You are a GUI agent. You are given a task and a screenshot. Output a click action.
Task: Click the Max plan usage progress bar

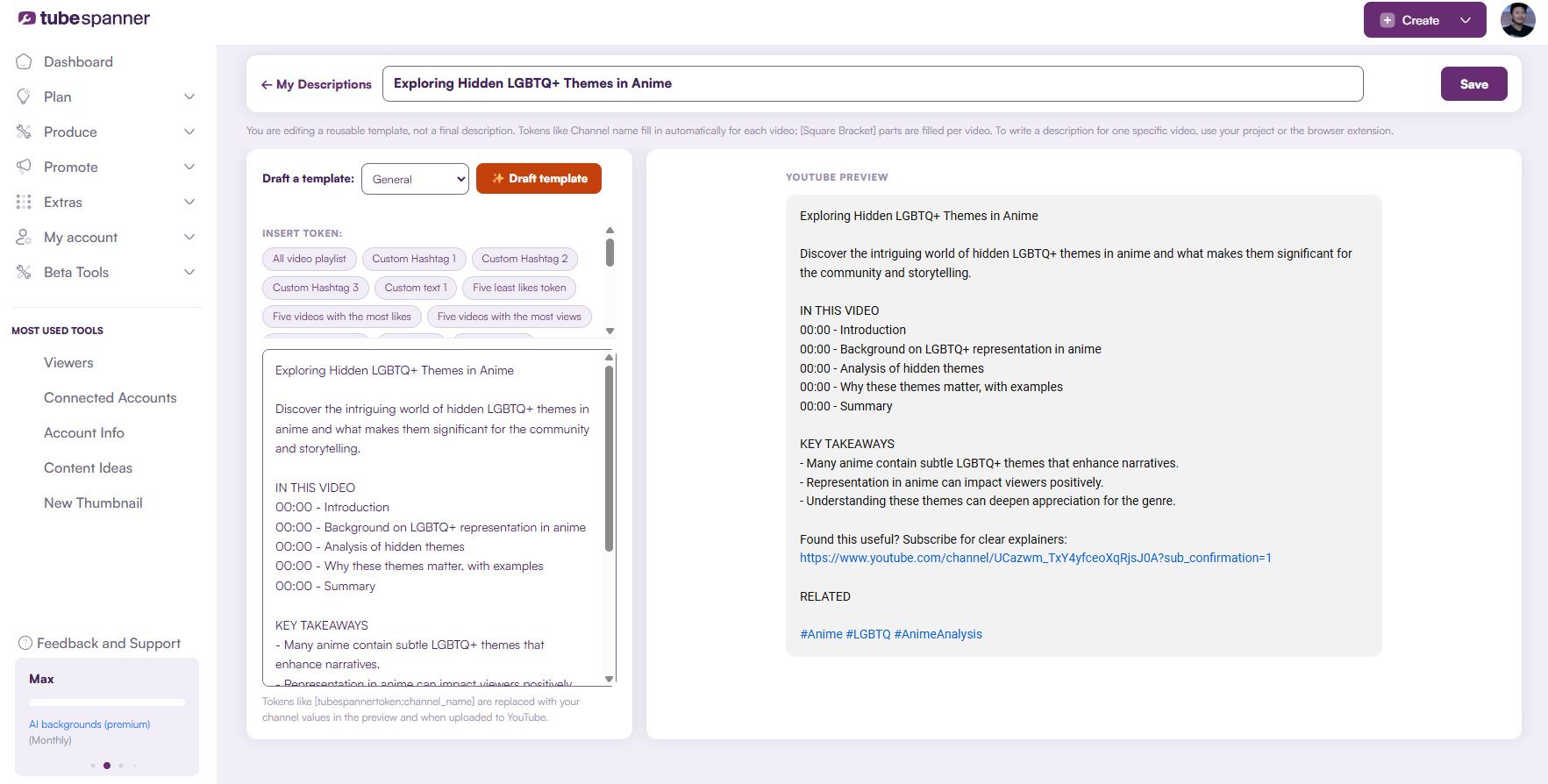[x=107, y=702]
